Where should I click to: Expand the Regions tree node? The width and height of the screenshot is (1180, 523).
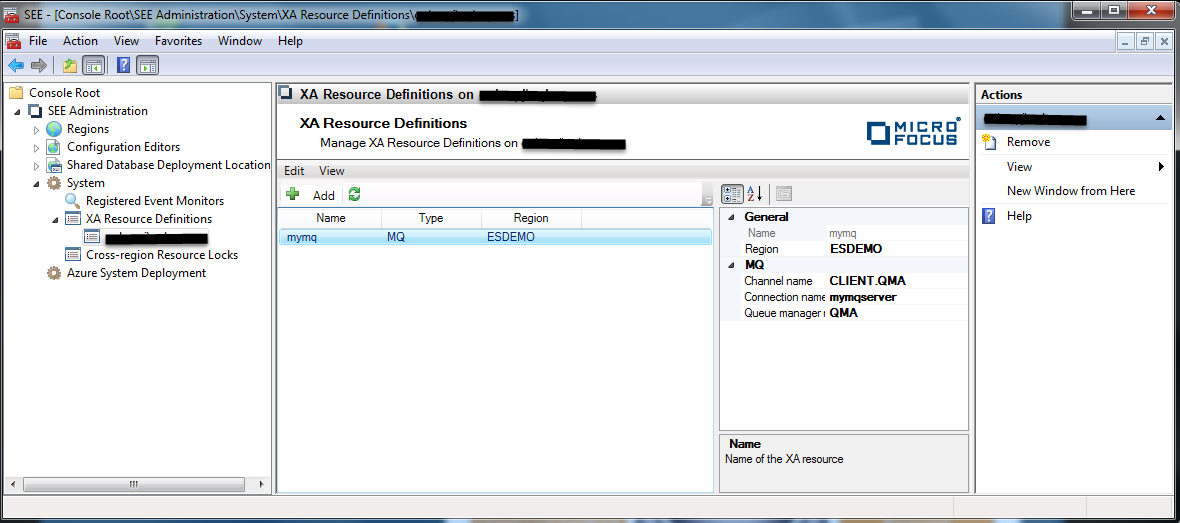coord(36,129)
